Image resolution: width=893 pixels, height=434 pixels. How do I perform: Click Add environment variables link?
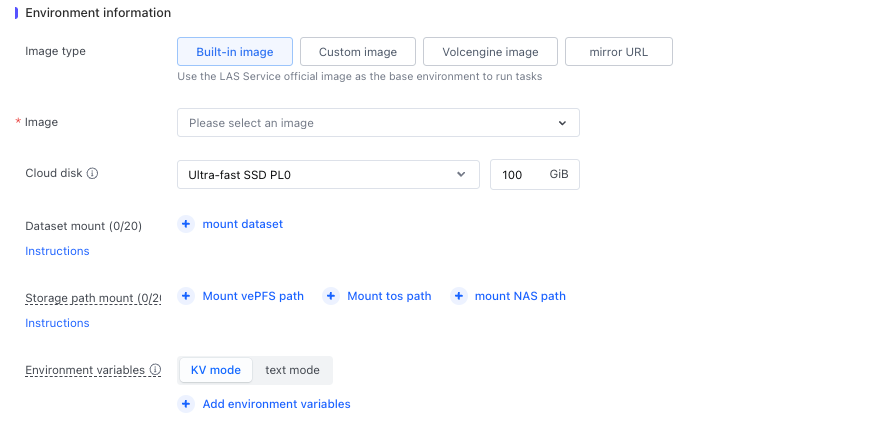click(x=276, y=404)
